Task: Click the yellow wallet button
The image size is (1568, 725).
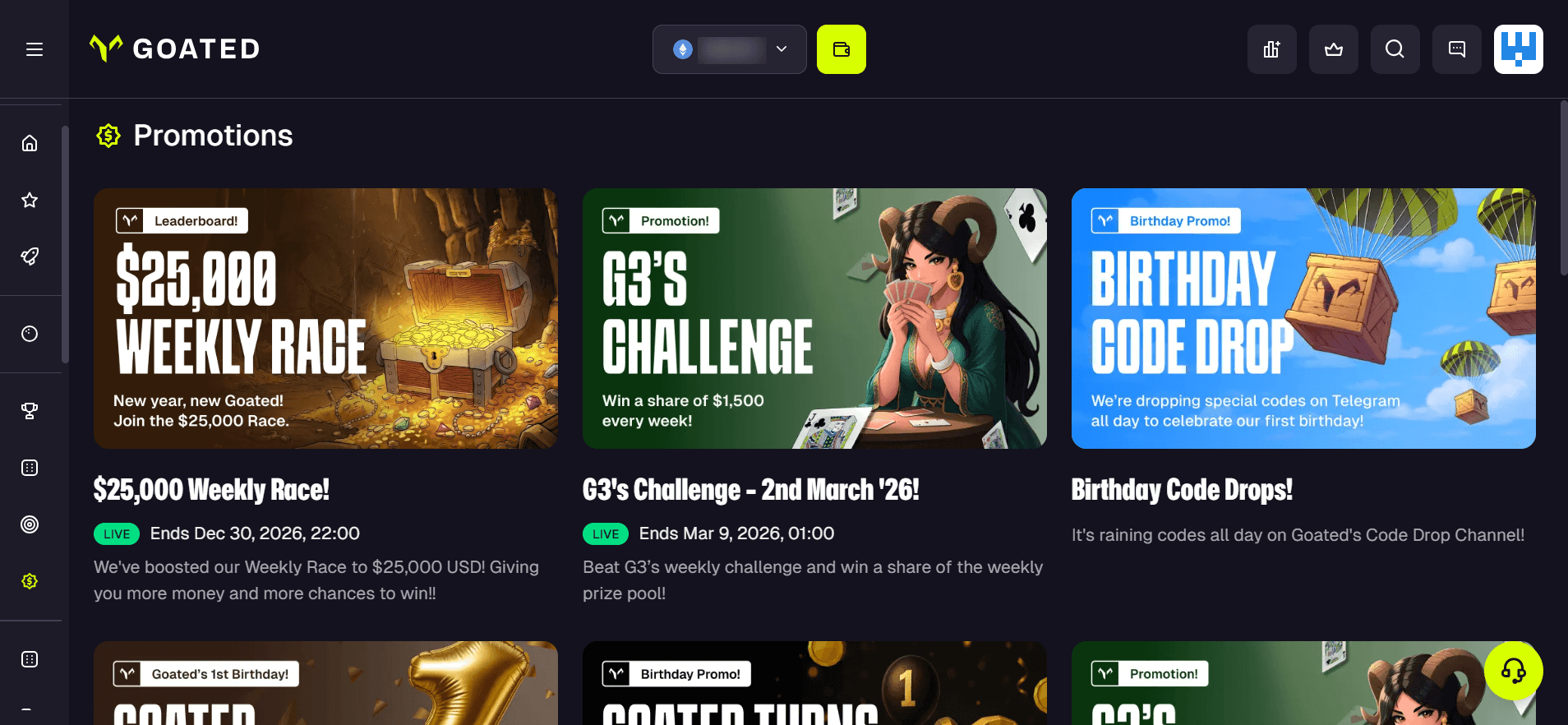Action: pos(841,49)
